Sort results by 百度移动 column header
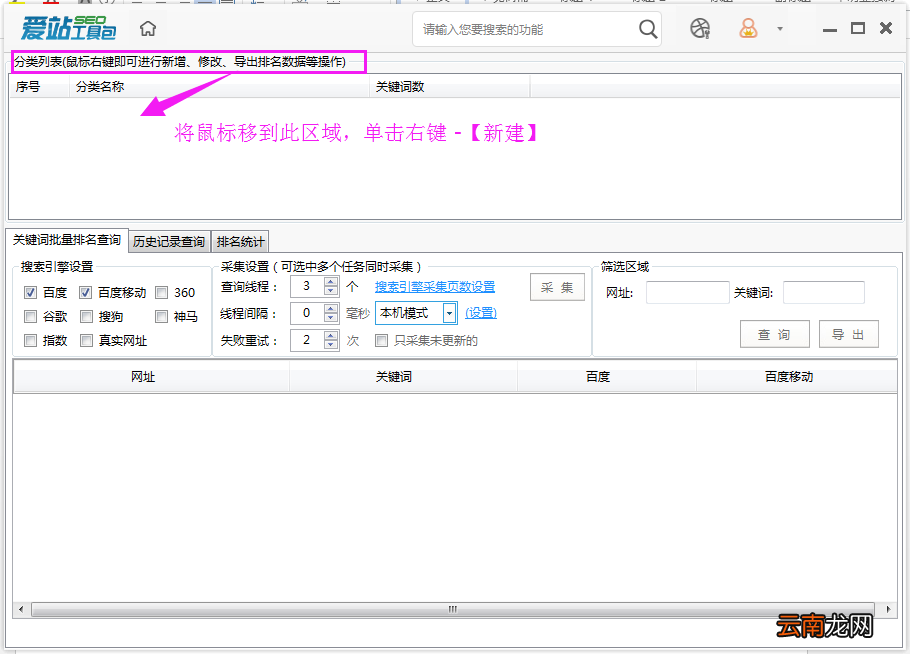Viewport: 910px width, 654px height. point(796,377)
